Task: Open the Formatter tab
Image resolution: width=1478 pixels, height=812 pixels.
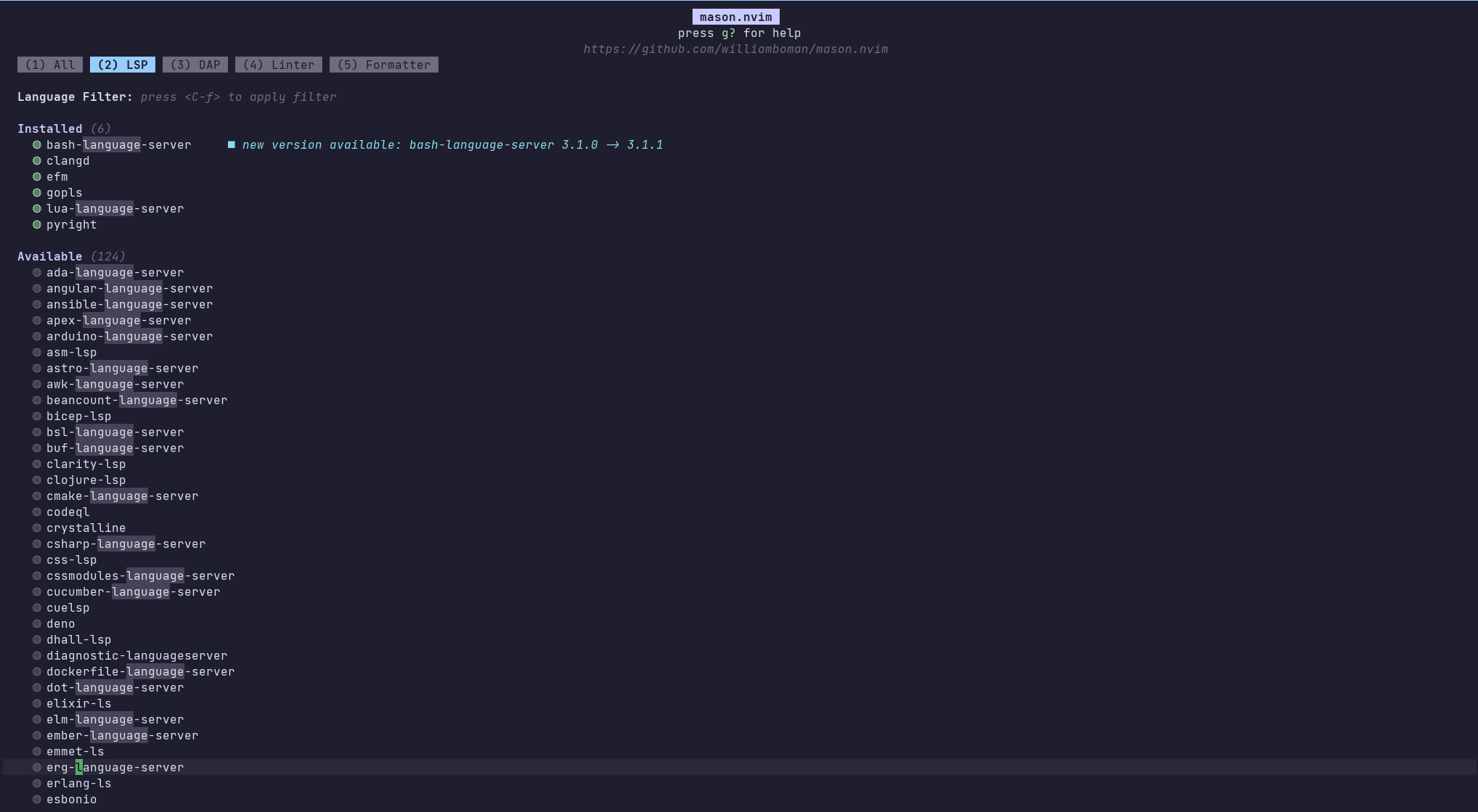Action: pos(383,65)
